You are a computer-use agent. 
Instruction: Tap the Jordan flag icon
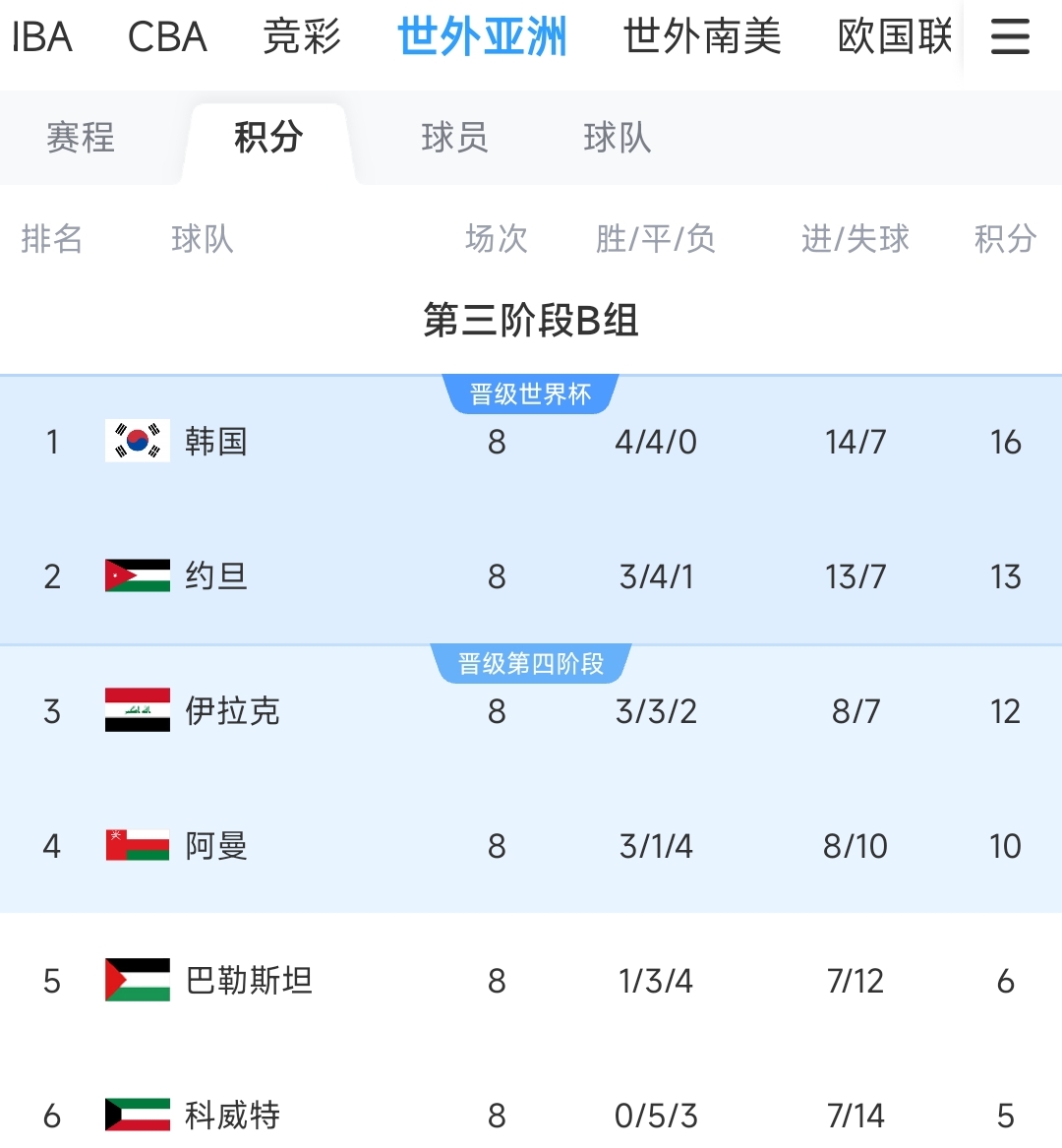[x=138, y=575]
